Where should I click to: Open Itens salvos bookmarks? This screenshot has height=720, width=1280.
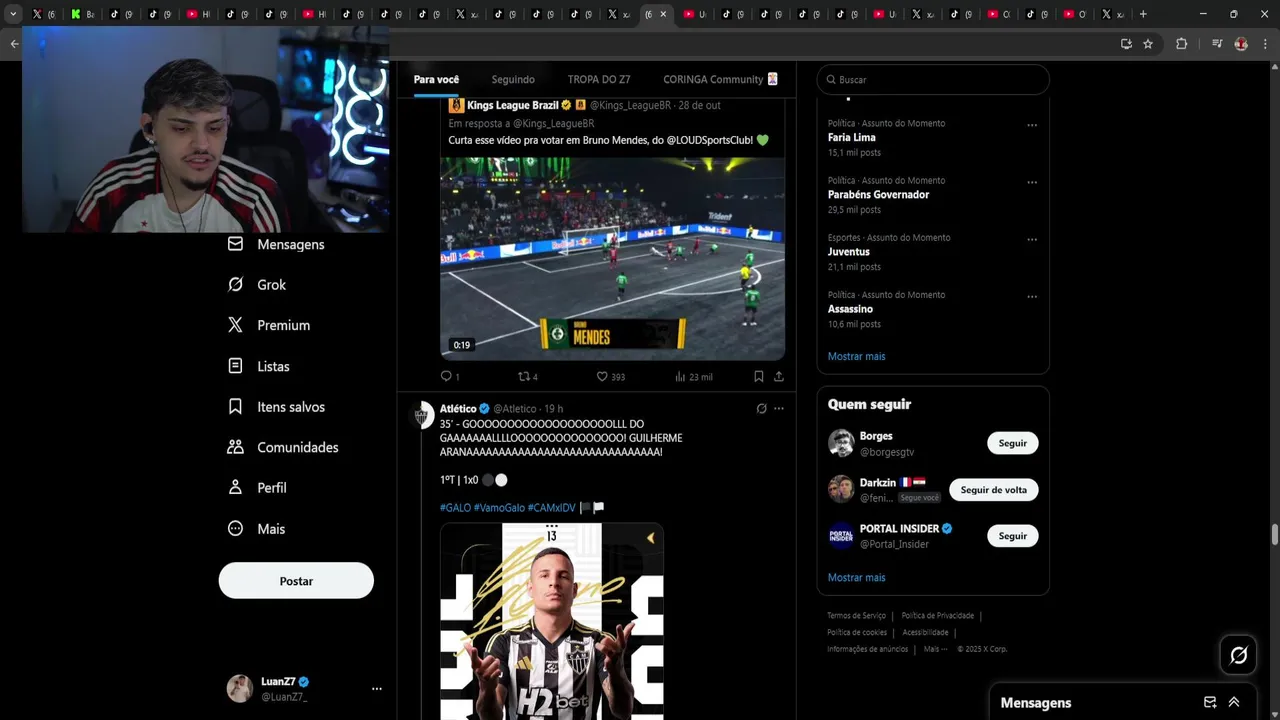[276, 407]
